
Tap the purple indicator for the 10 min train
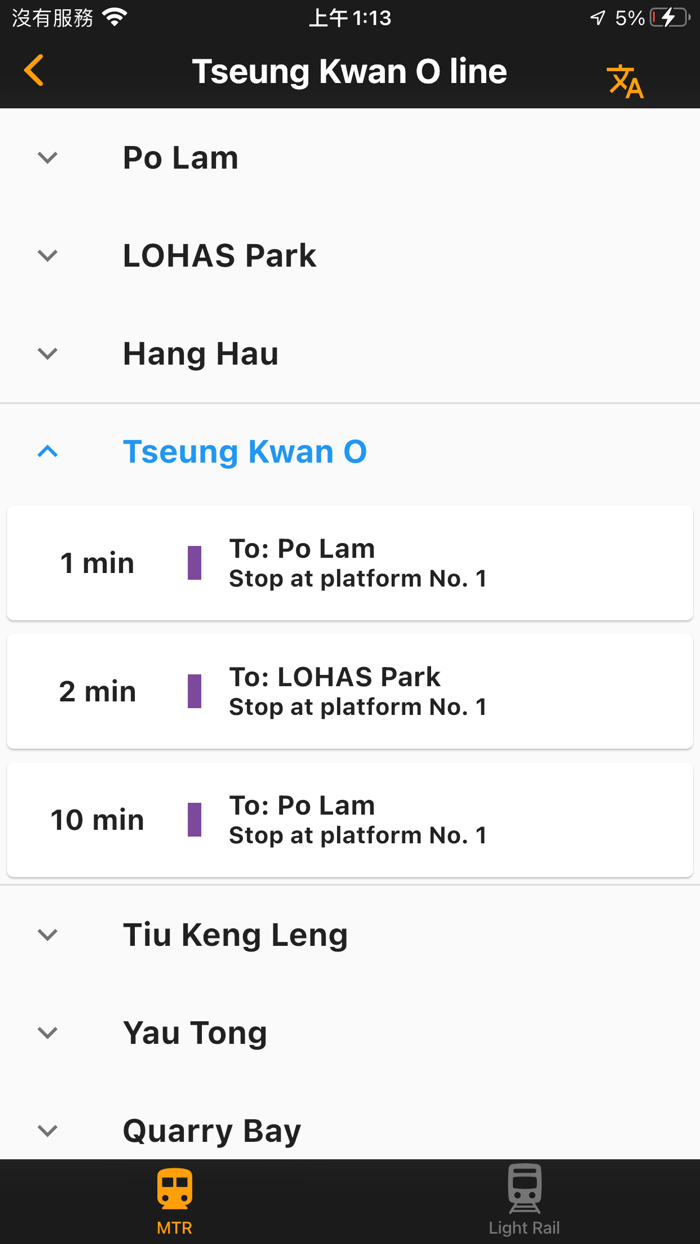[x=194, y=819]
